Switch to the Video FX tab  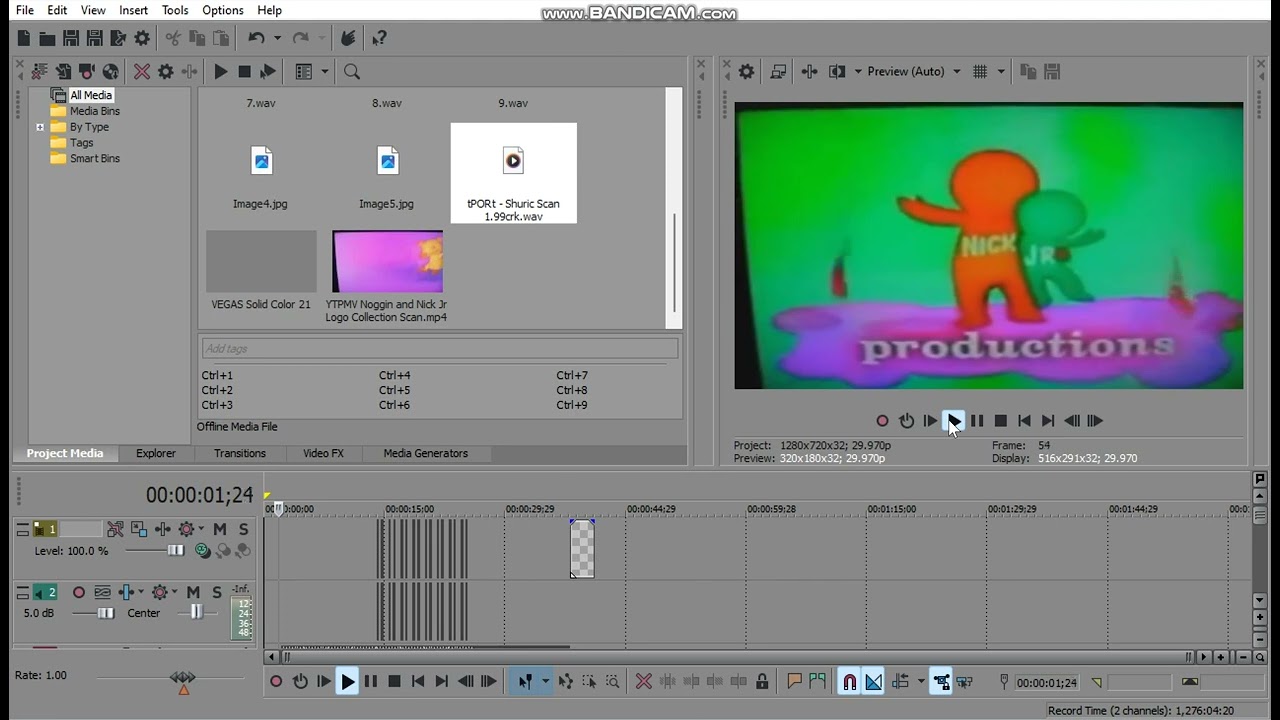[x=323, y=453]
